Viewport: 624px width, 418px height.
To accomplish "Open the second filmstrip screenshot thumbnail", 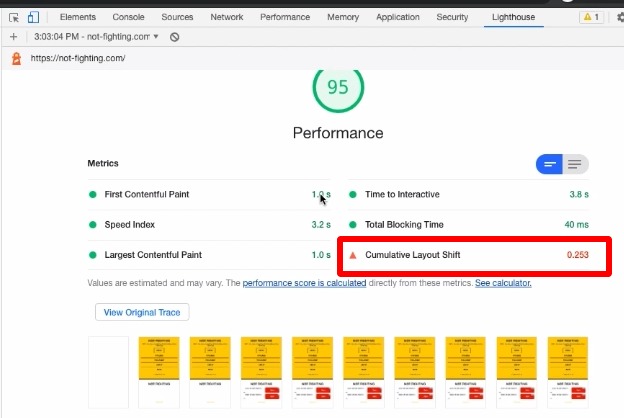I will tap(159, 372).
